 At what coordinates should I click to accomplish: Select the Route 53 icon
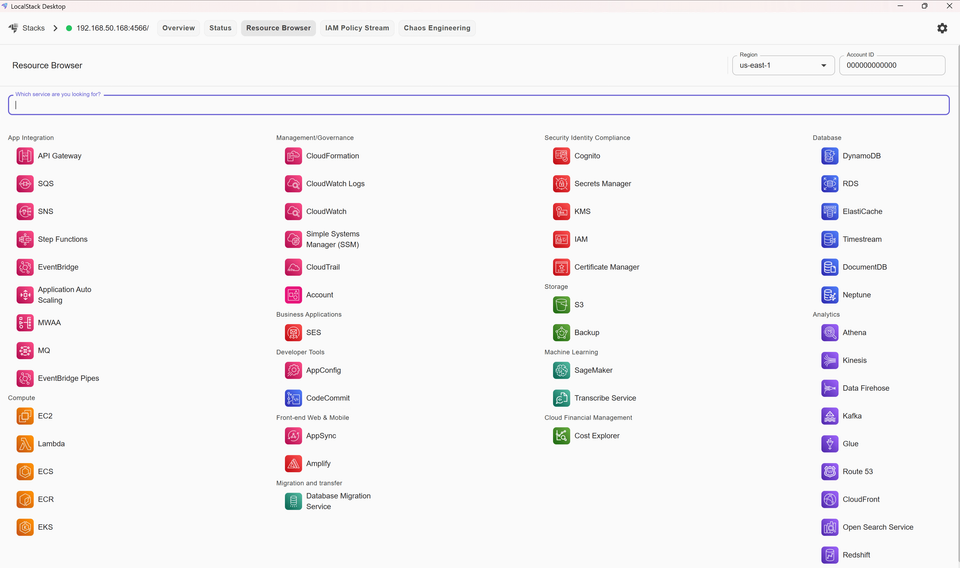[x=830, y=471]
